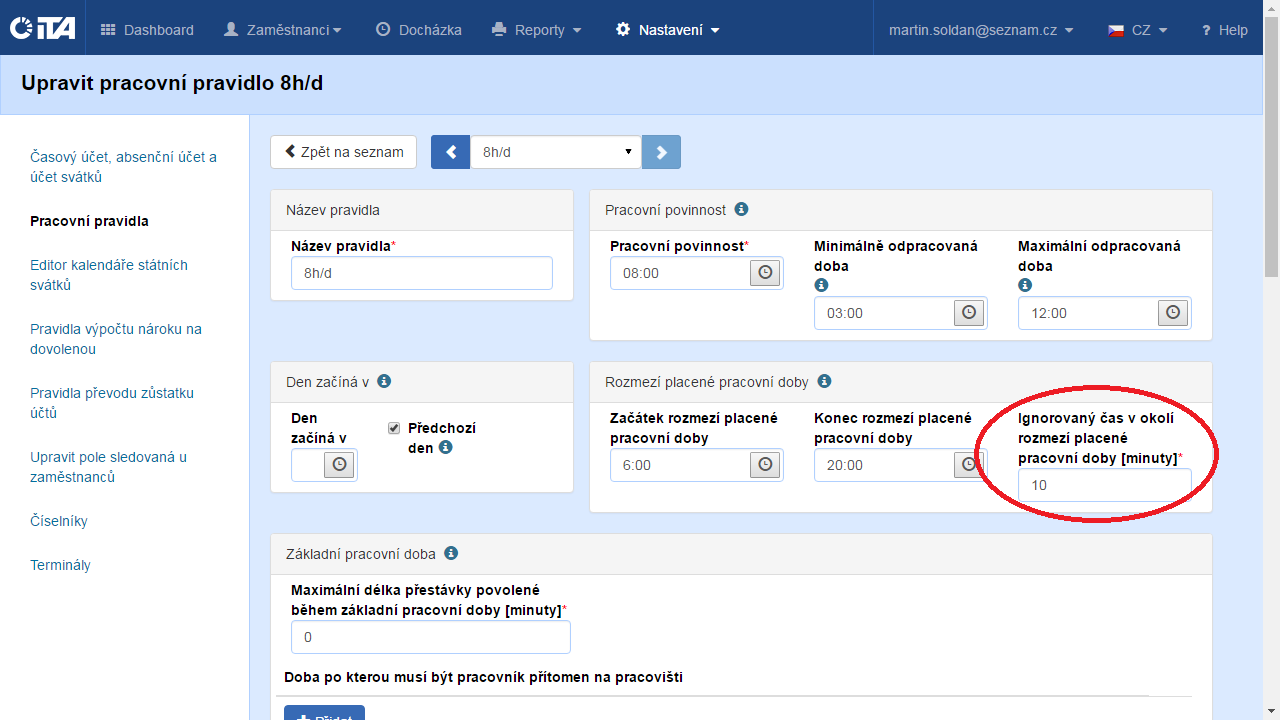
Task: Open the 8h/d rule selector dropdown
Action: [x=555, y=152]
